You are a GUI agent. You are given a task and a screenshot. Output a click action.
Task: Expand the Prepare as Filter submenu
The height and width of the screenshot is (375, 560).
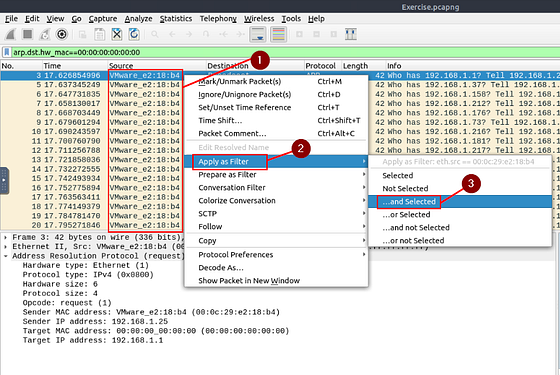click(x=276, y=175)
